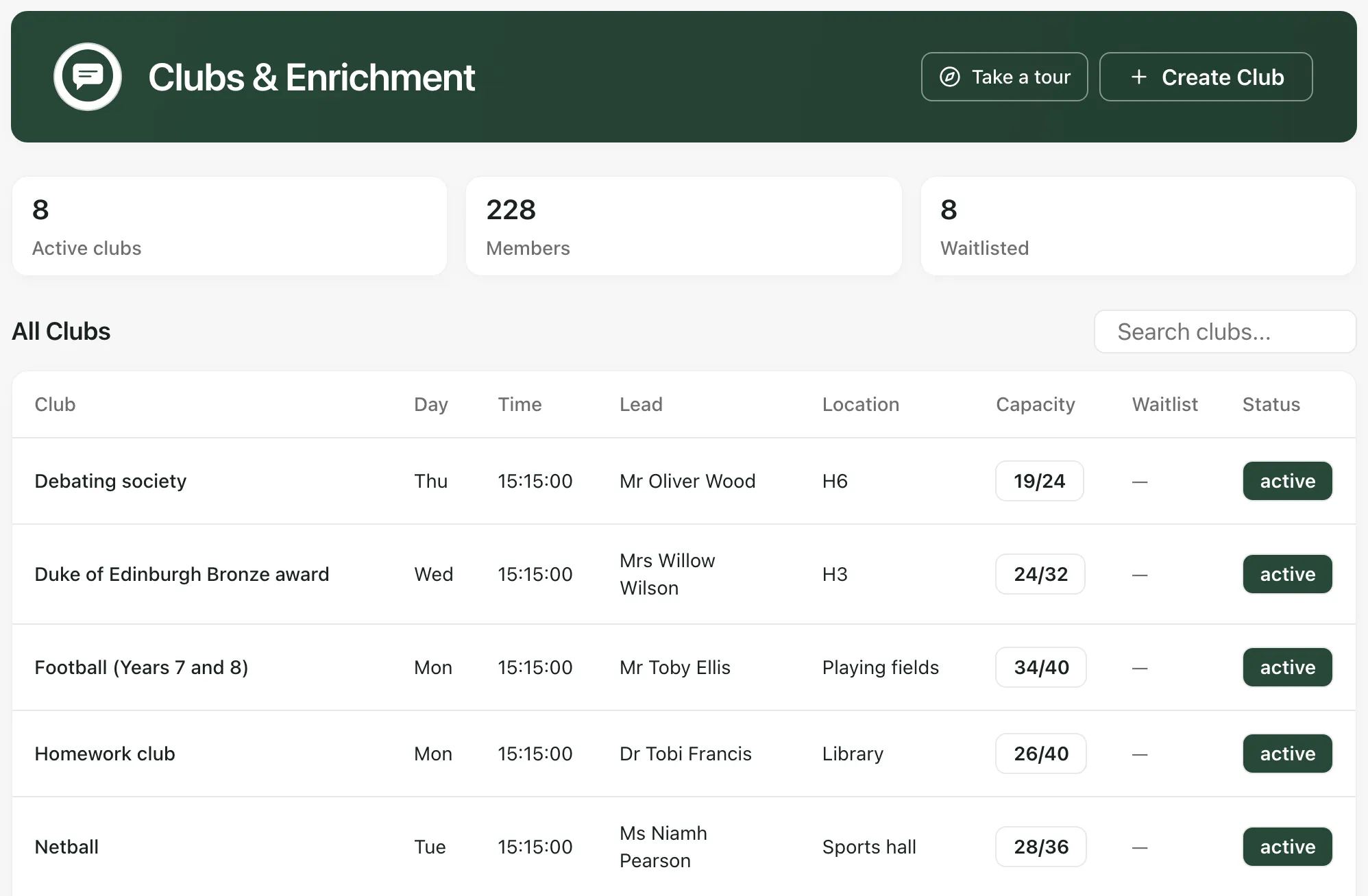
Task: Click the chat bubble logo icon
Action: (x=88, y=77)
